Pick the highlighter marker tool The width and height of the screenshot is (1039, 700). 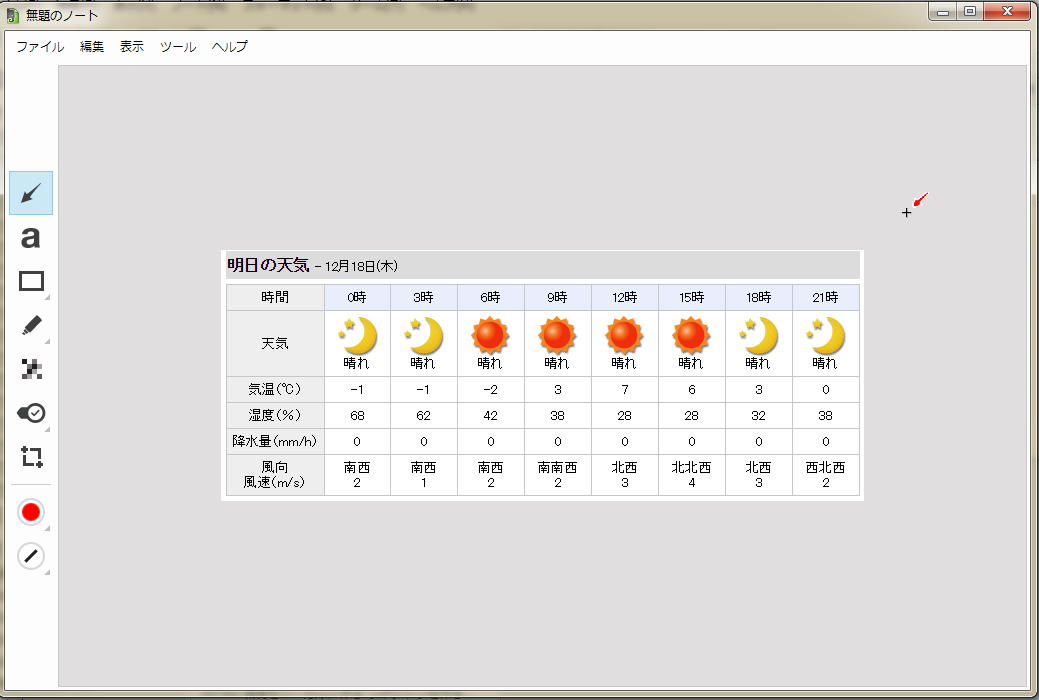[30, 323]
